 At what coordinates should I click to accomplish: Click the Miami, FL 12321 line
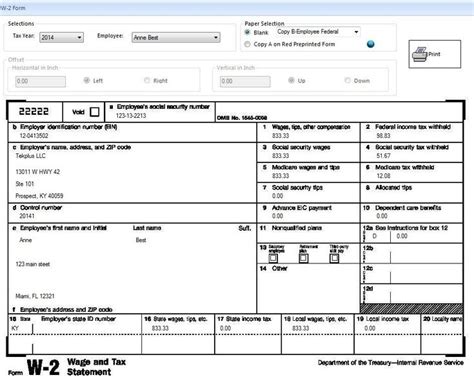[35, 296]
